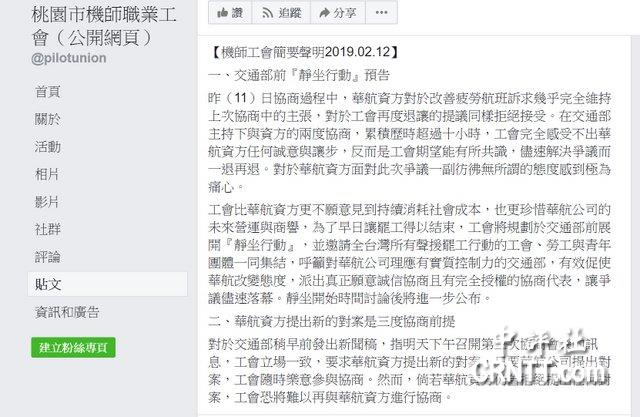Click the Share arrow icon
The image size is (640, 417).
(x=324, y=13)
